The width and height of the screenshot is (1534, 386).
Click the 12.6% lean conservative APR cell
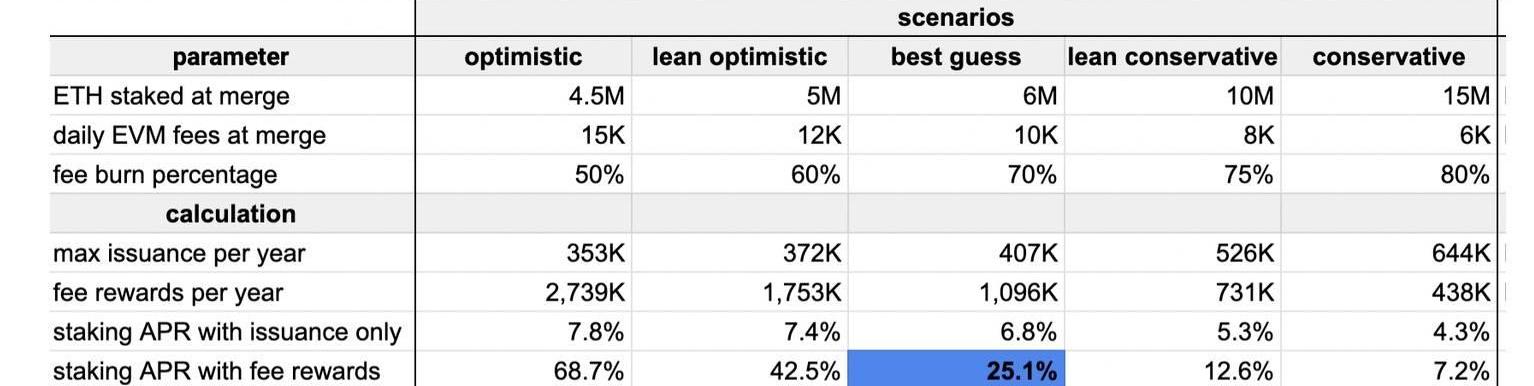point(1173,370)
